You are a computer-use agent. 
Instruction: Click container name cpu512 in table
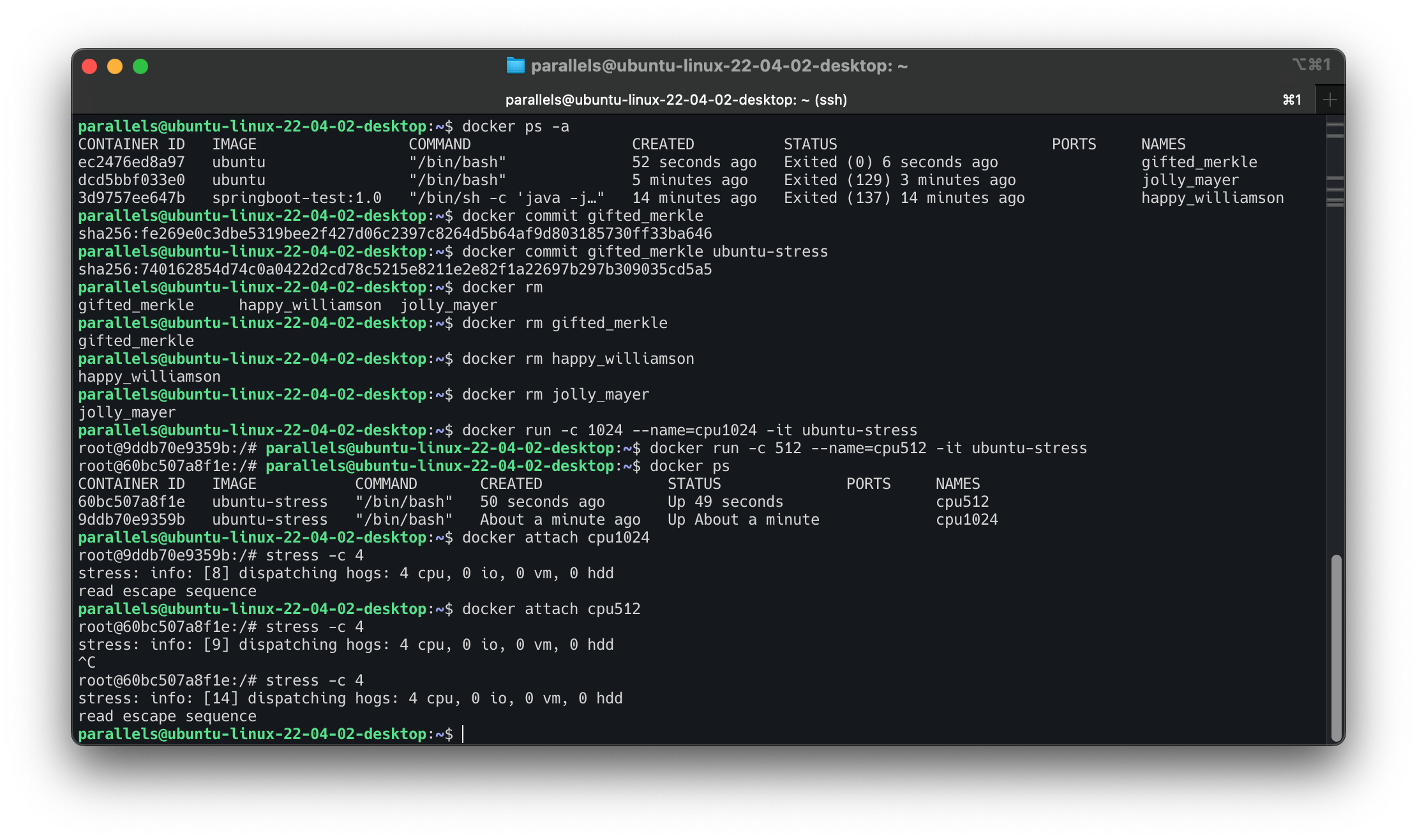point(962,502)
